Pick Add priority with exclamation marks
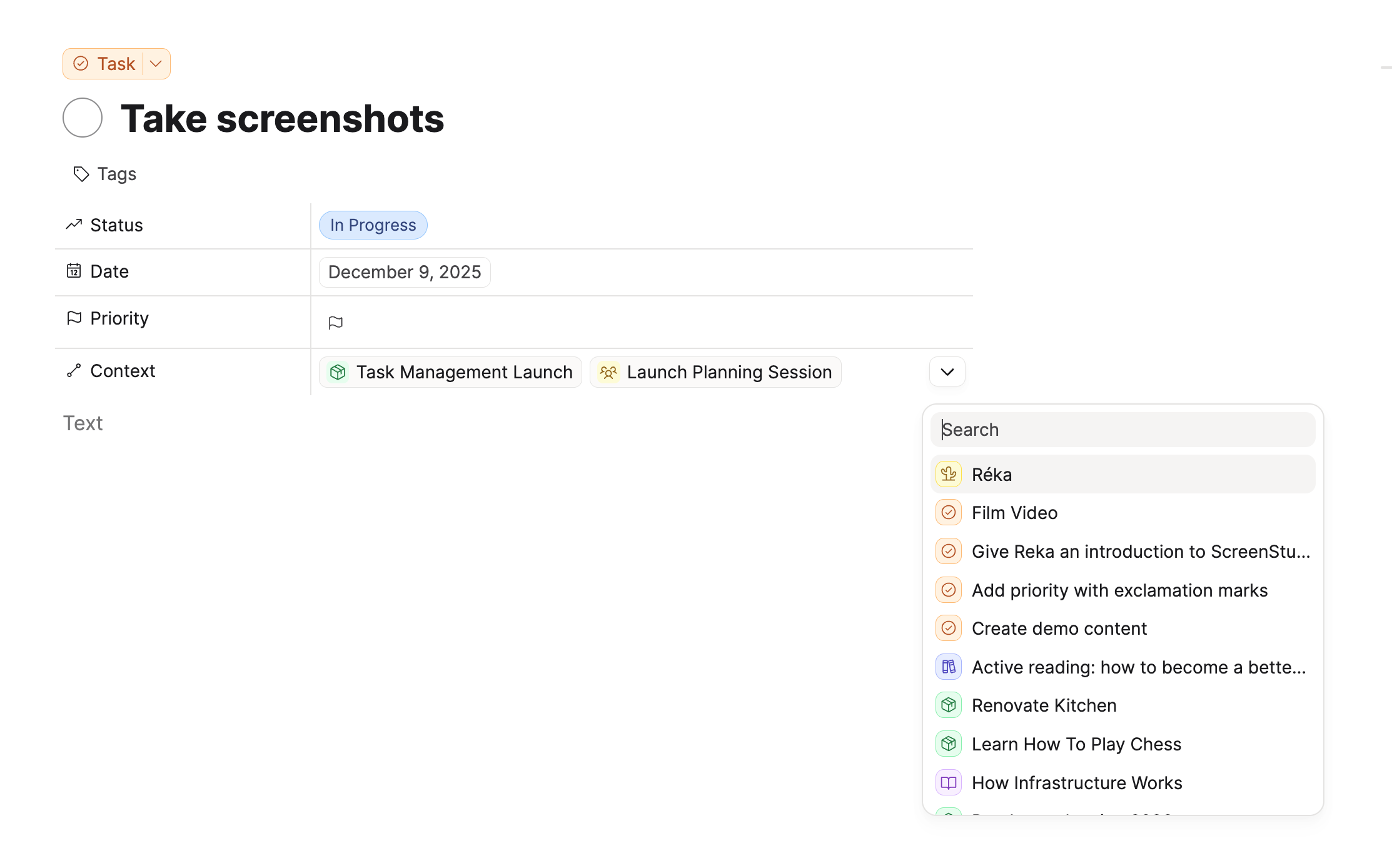Viewport: 1392px width, 868px height. tap(1119, 590)
